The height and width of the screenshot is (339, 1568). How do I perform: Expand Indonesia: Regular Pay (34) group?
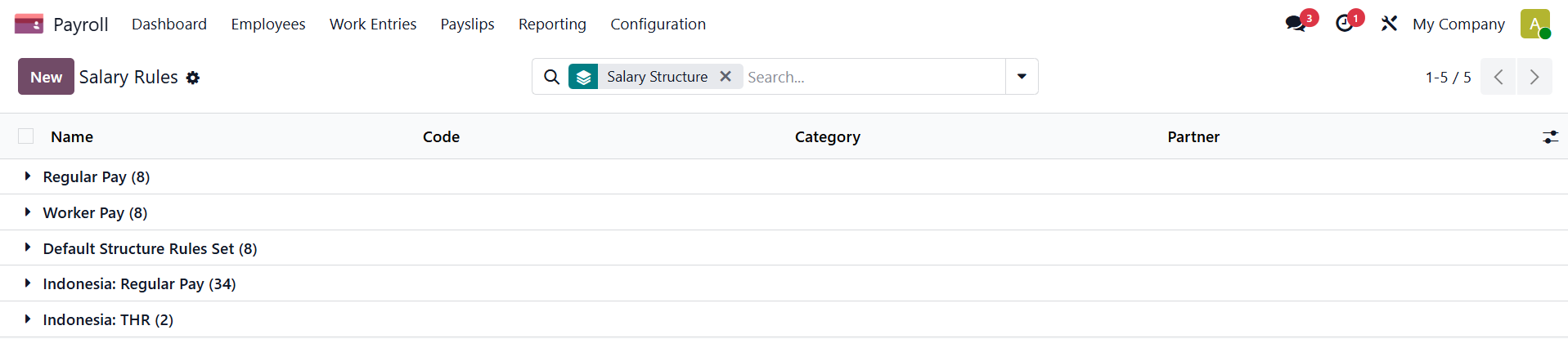[x=139, y=283]
